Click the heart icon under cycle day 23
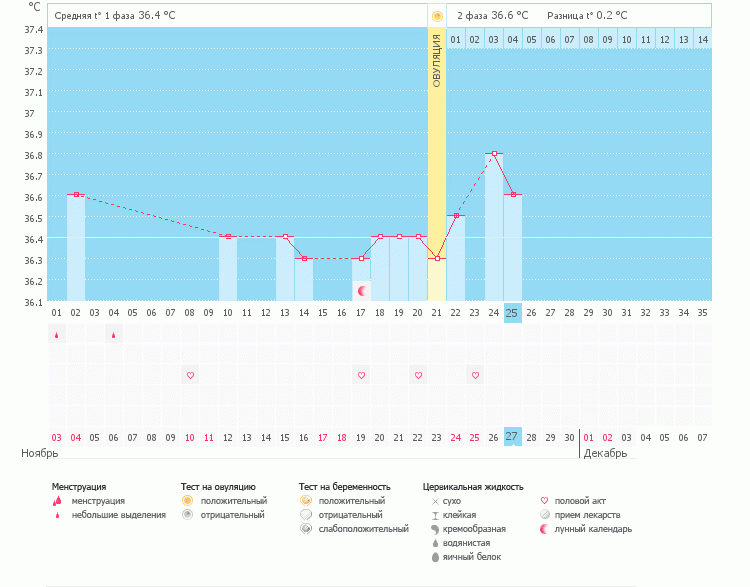This screenshot has width=750, height=587. tap(475, 375)
